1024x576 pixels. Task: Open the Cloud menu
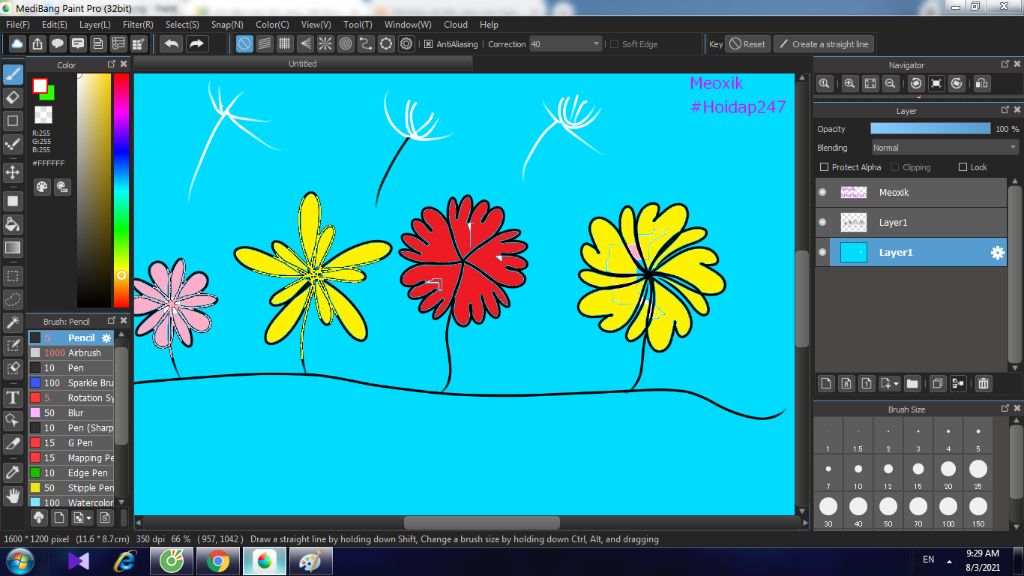455,25
